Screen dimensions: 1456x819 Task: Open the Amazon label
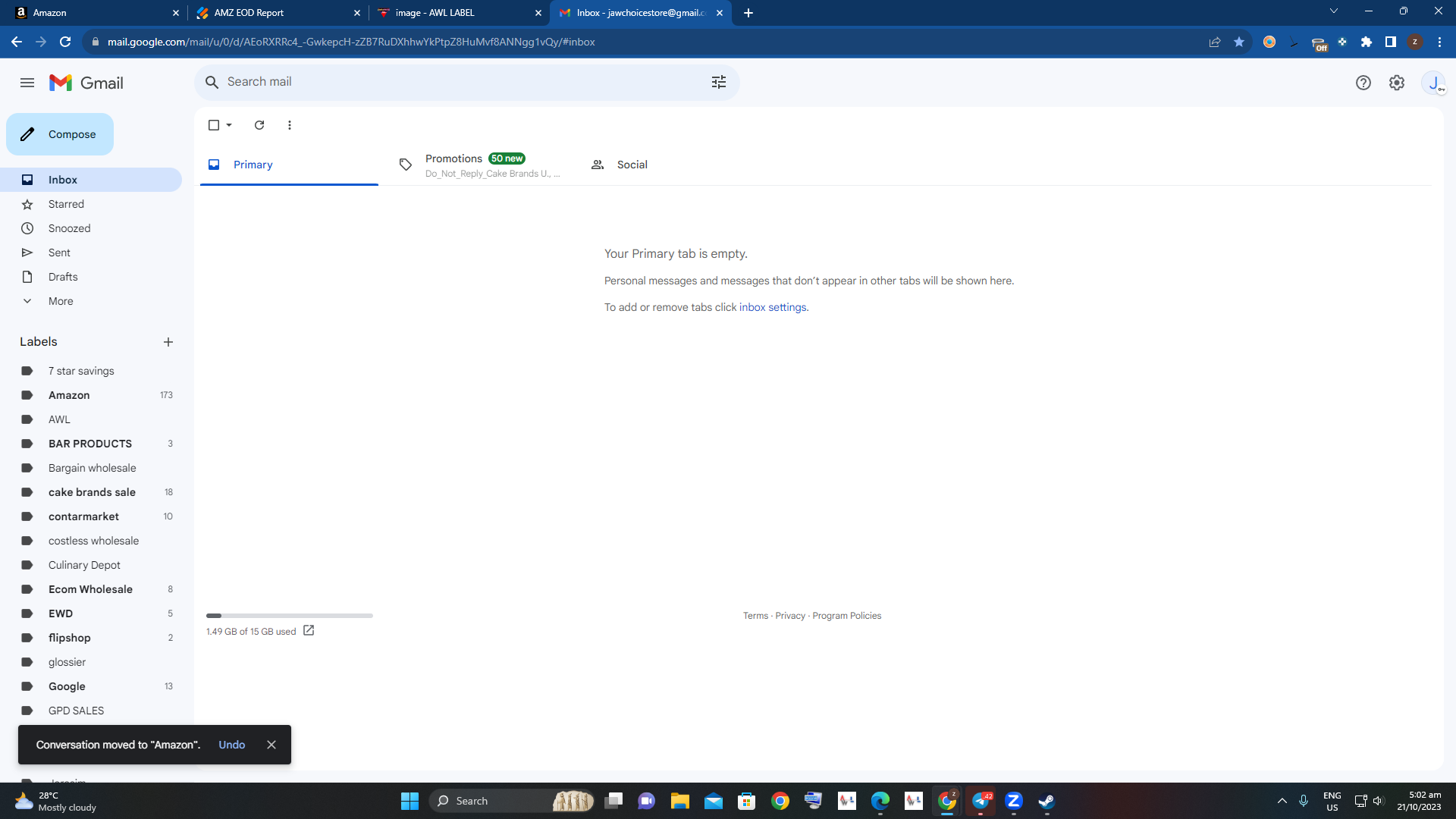91,395
